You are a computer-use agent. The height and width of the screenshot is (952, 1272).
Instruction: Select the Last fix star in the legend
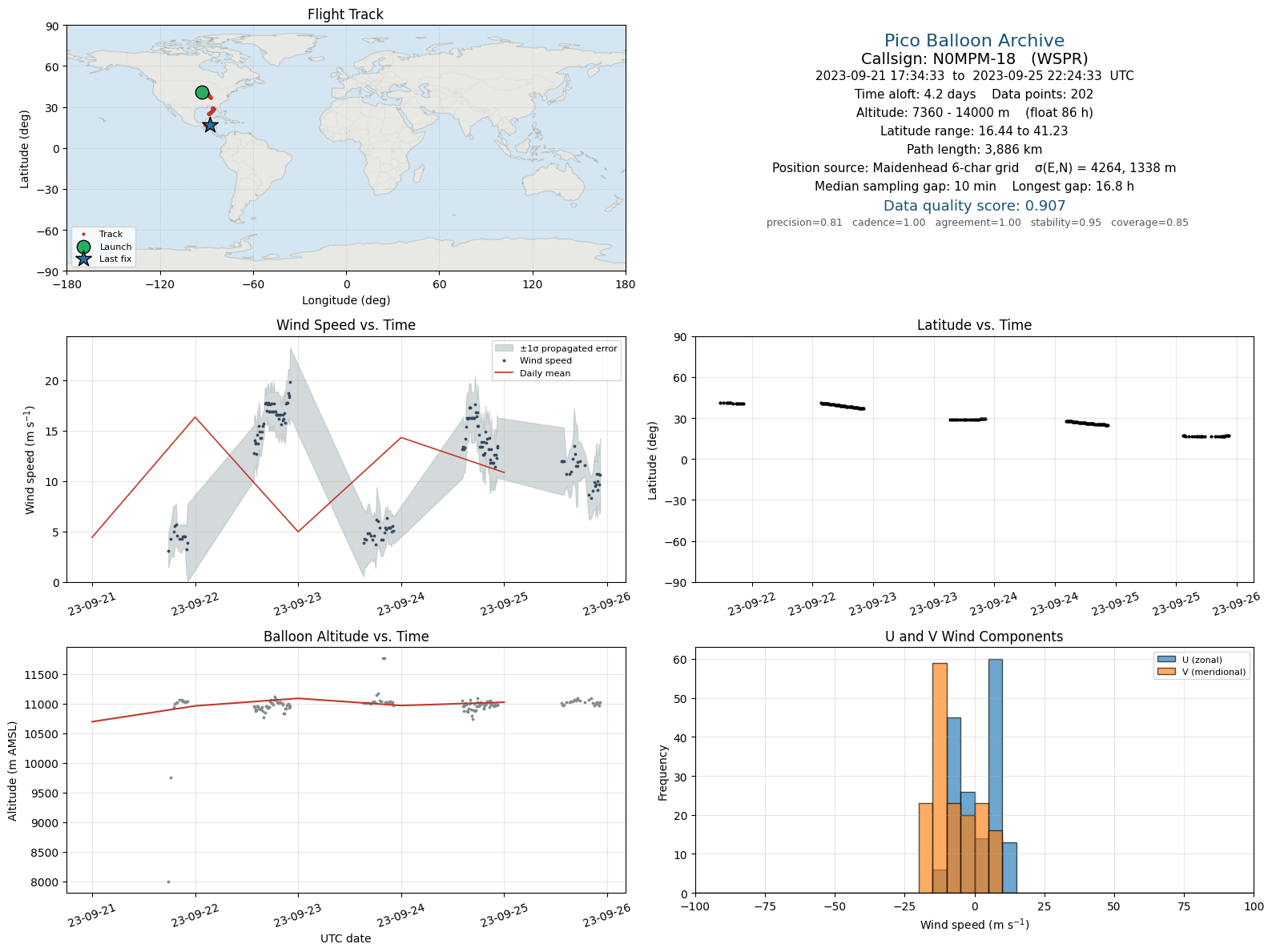pyautogui.click(x=83, y=259)
